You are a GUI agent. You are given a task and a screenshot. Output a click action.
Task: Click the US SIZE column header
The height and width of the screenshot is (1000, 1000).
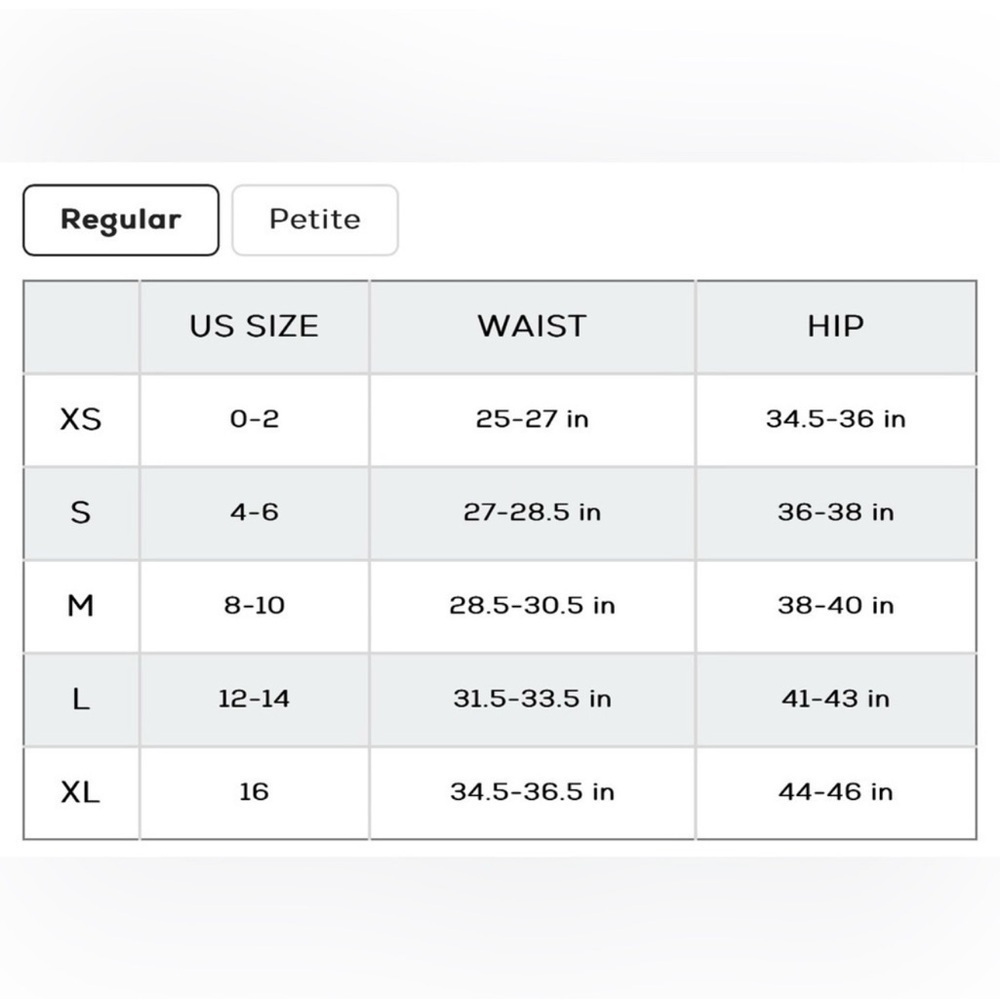[254, 327]
